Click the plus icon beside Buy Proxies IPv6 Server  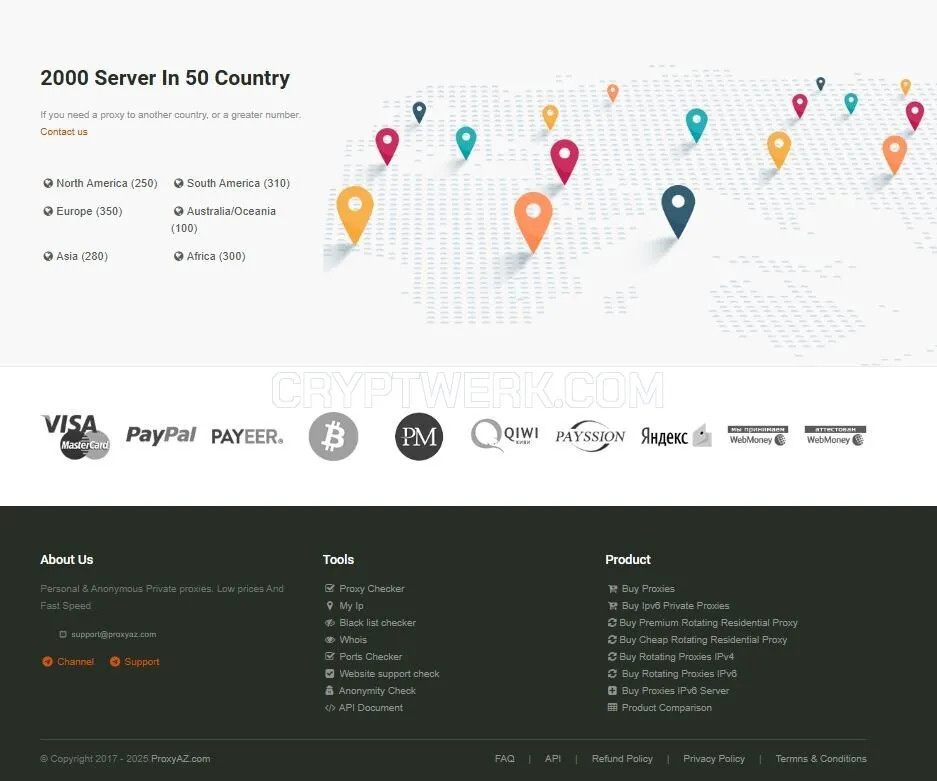tap(612, 691)
